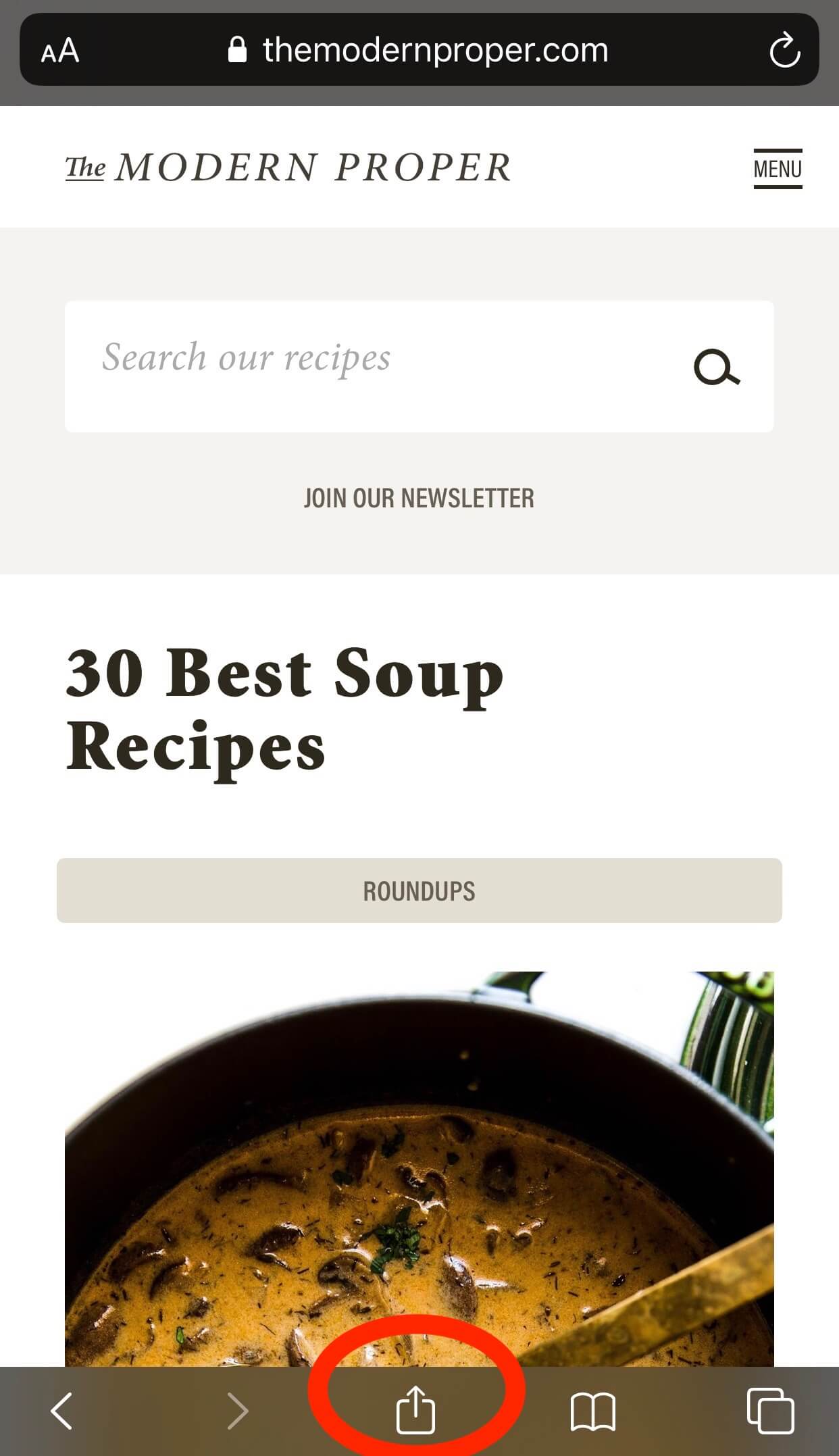Tap the padlock security icon

237,50
